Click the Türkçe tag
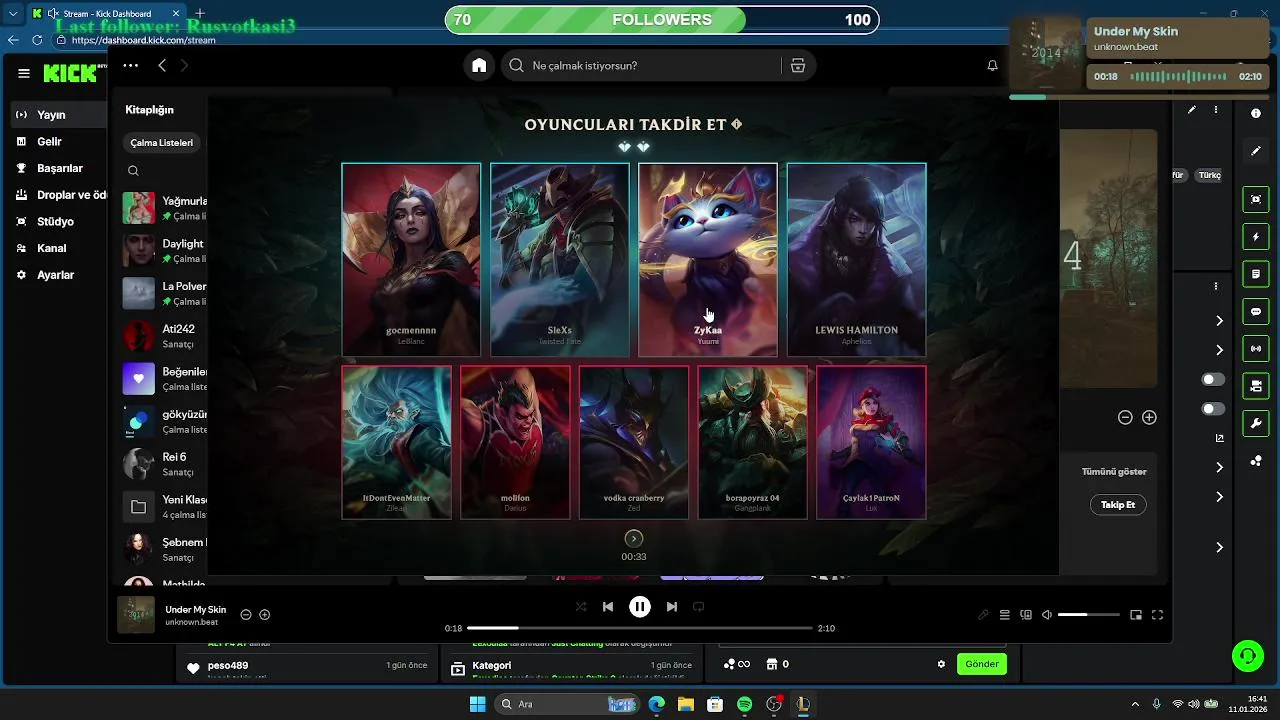1280x720 pixels. pos(1209,175)
